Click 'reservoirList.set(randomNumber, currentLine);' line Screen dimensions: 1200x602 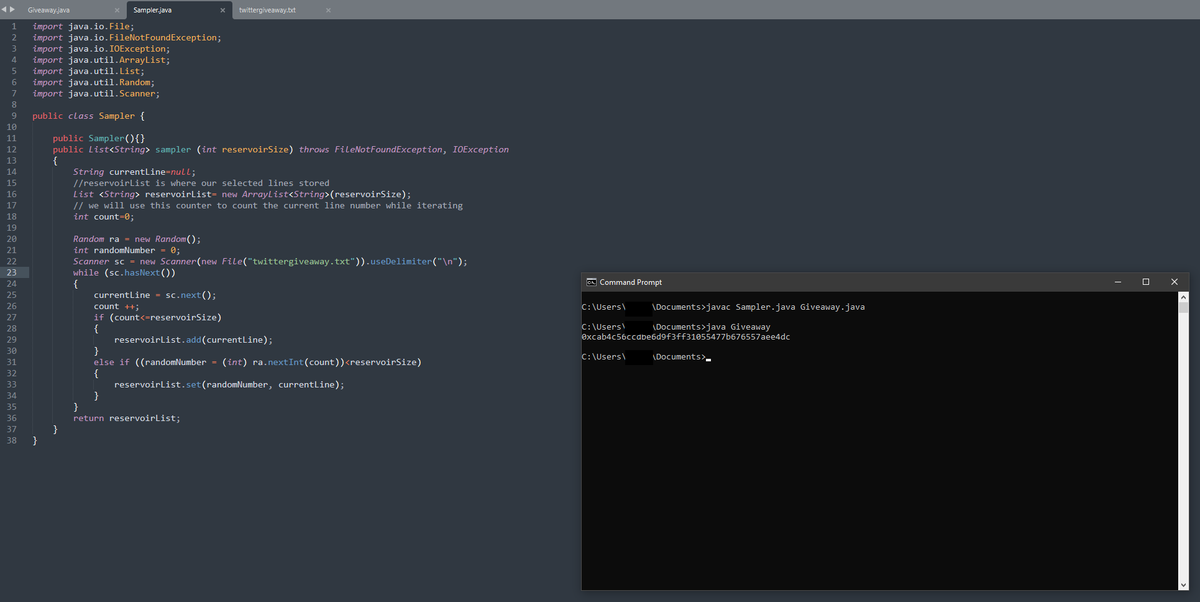pos(231,384)
